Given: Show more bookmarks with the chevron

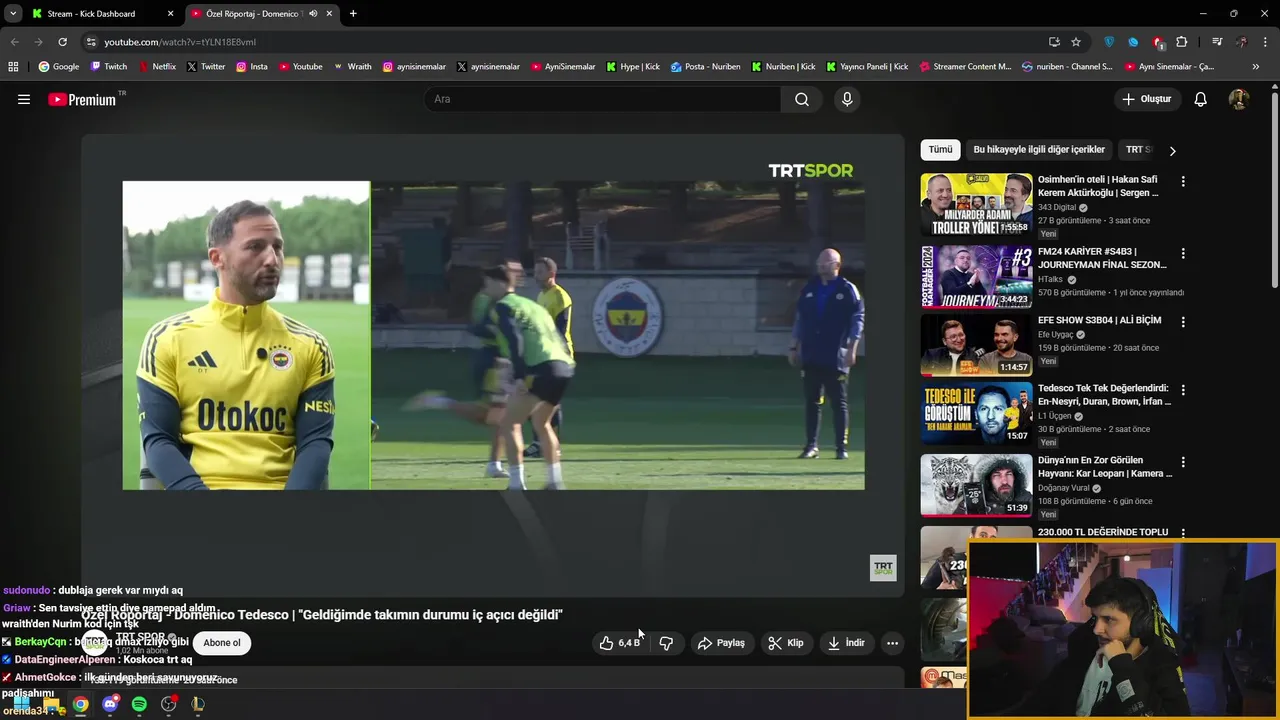Looking at the screenshot, I should coord(1256,67).
